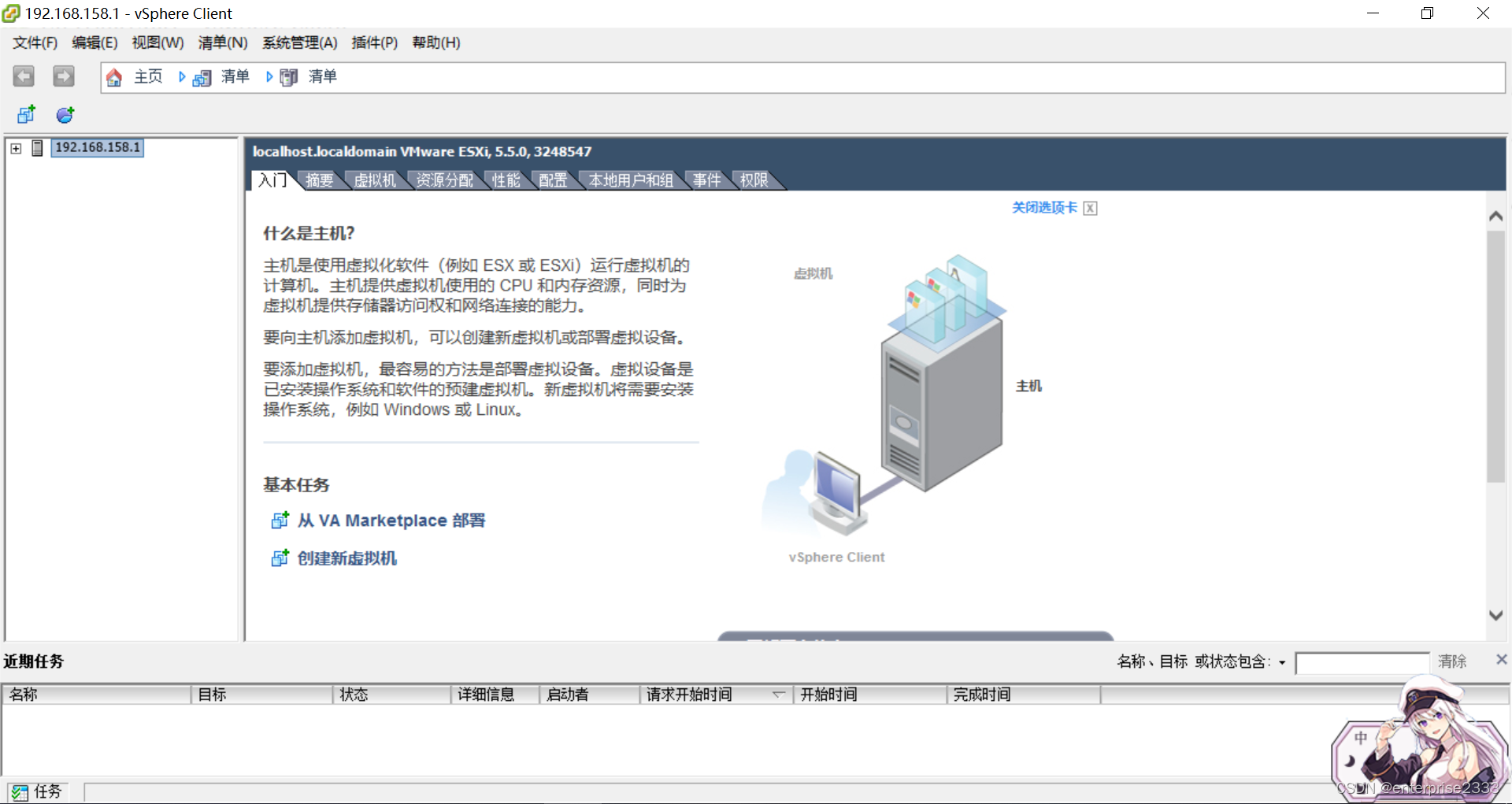Switch to the 事件 tab
The image size is (1512, 804).
click(706, 180)
